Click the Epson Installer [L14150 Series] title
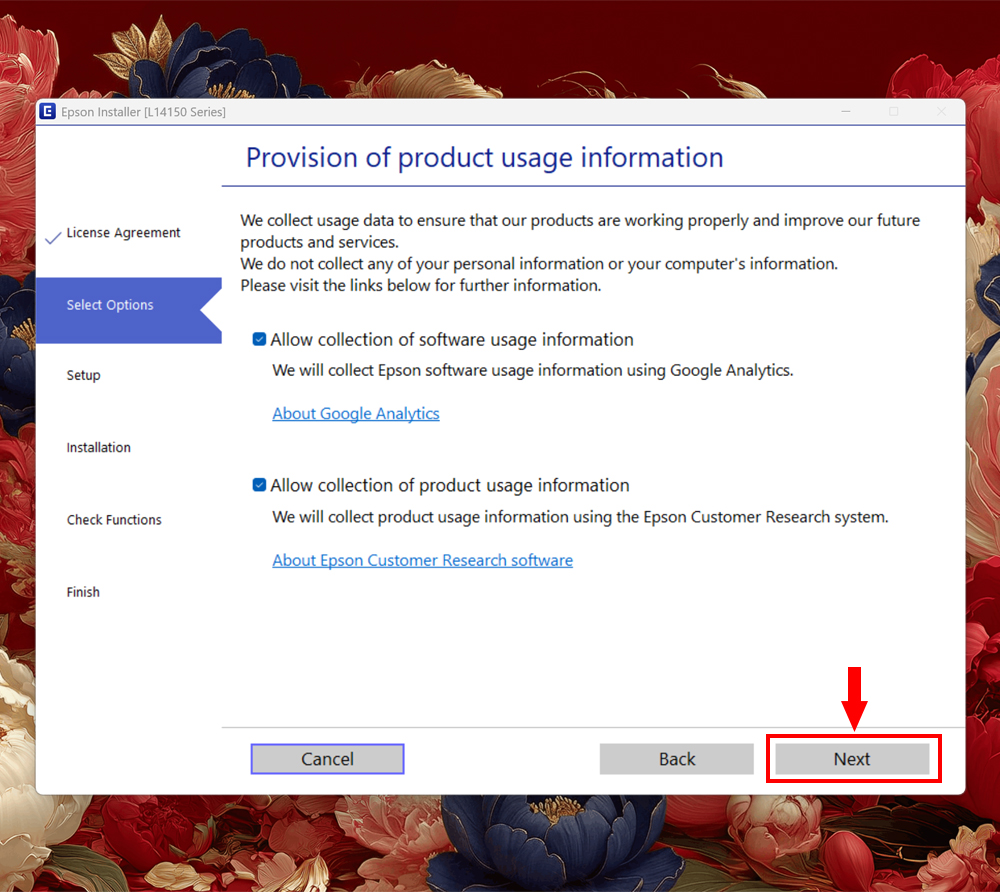 (143, 112)
